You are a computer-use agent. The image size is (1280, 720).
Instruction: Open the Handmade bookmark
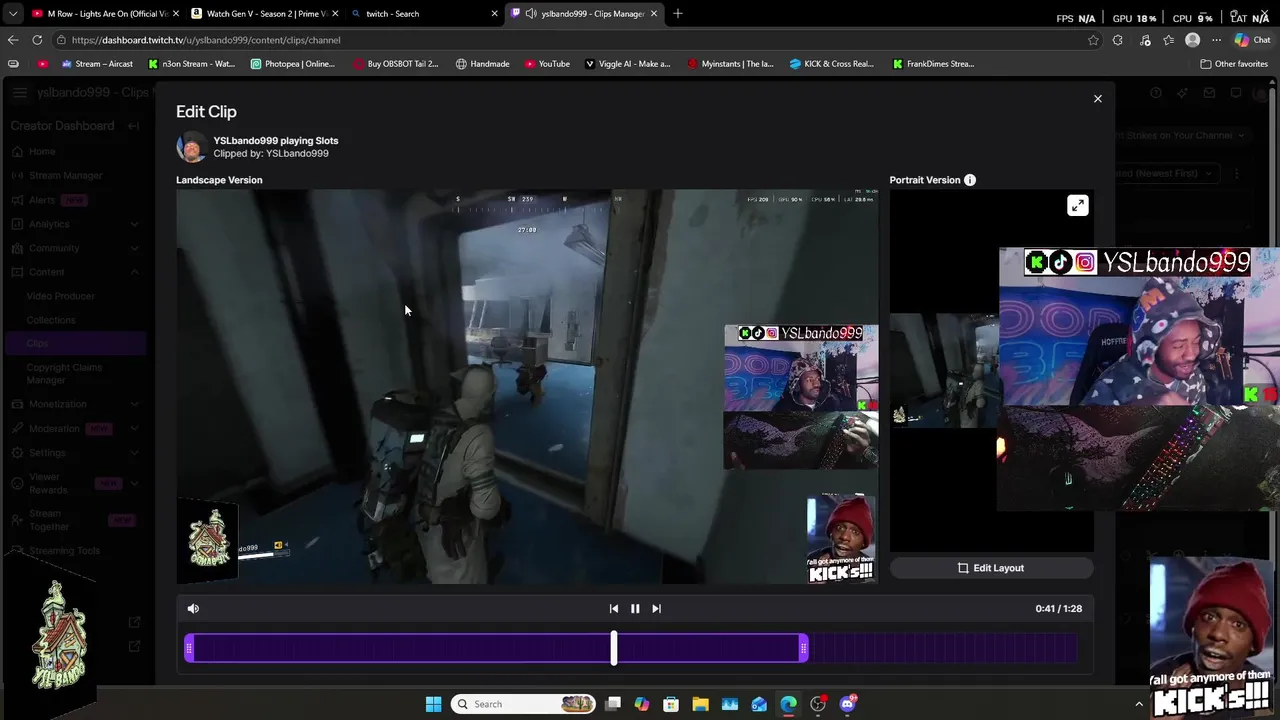(482, 64)
